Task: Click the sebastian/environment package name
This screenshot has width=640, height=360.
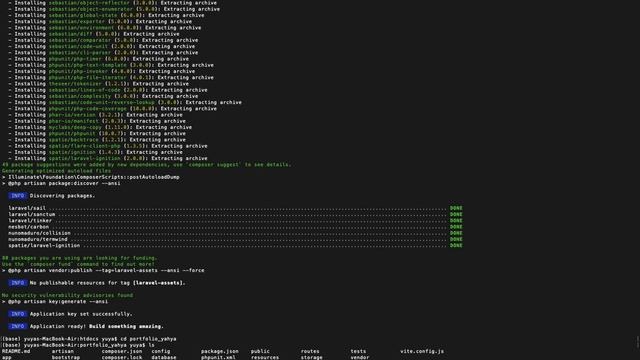Action: click(81, 28)
